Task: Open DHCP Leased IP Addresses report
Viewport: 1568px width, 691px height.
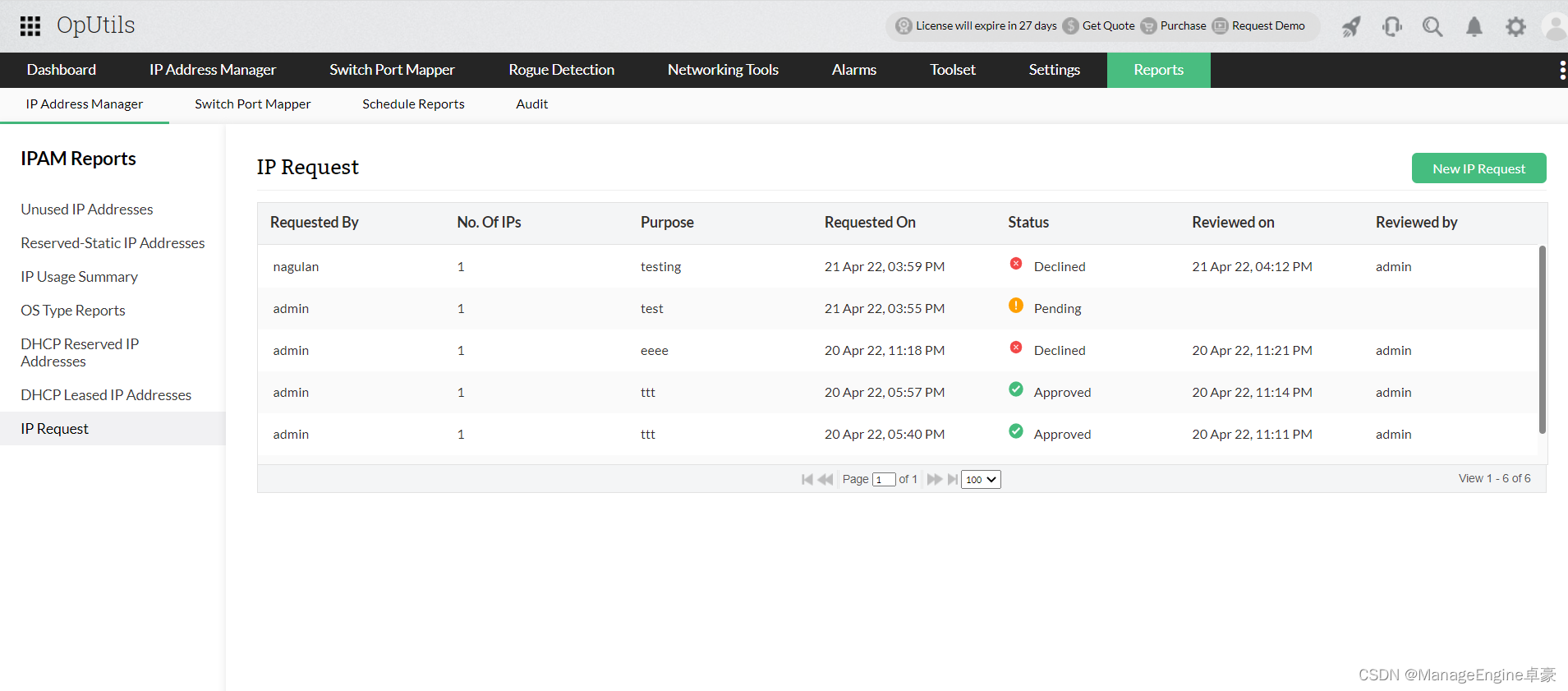Action: click(x=106, y=395)
